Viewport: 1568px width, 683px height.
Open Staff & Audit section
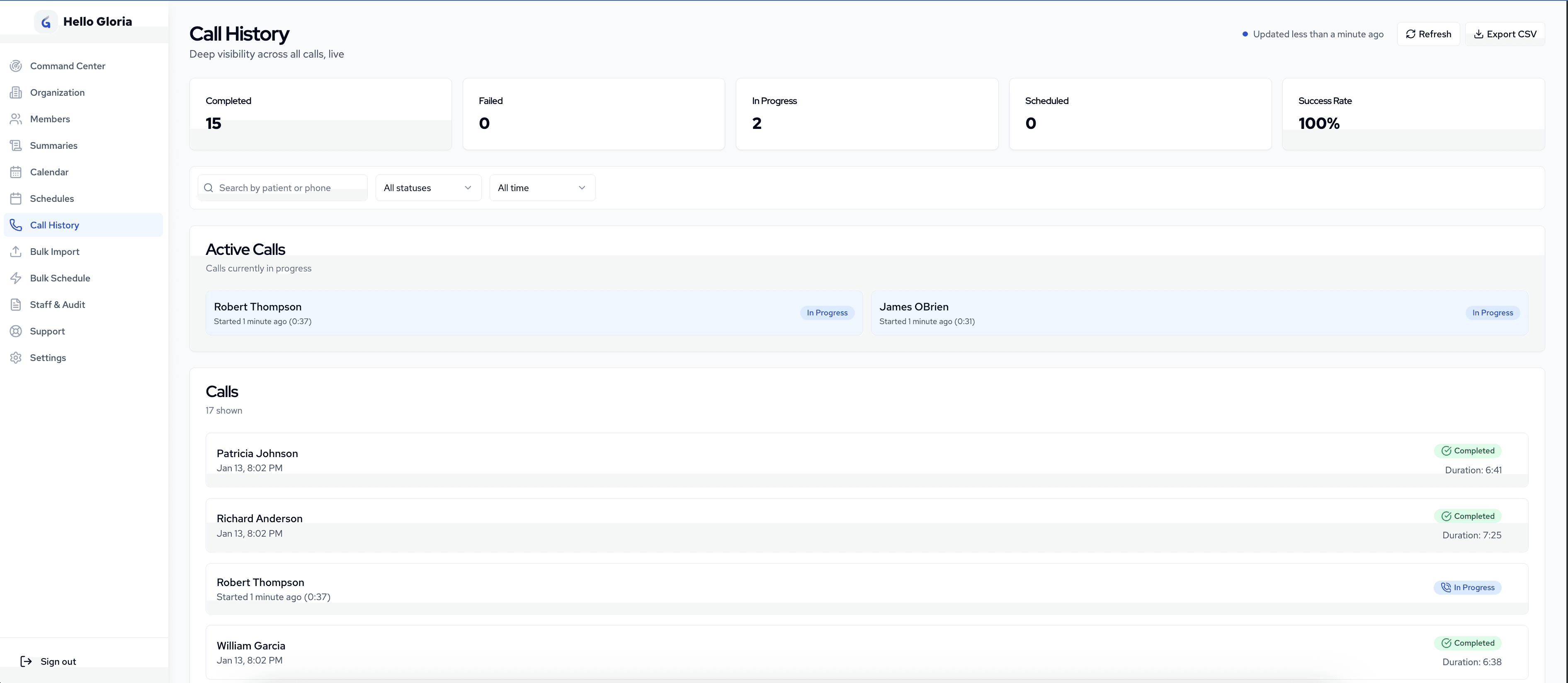57,305
